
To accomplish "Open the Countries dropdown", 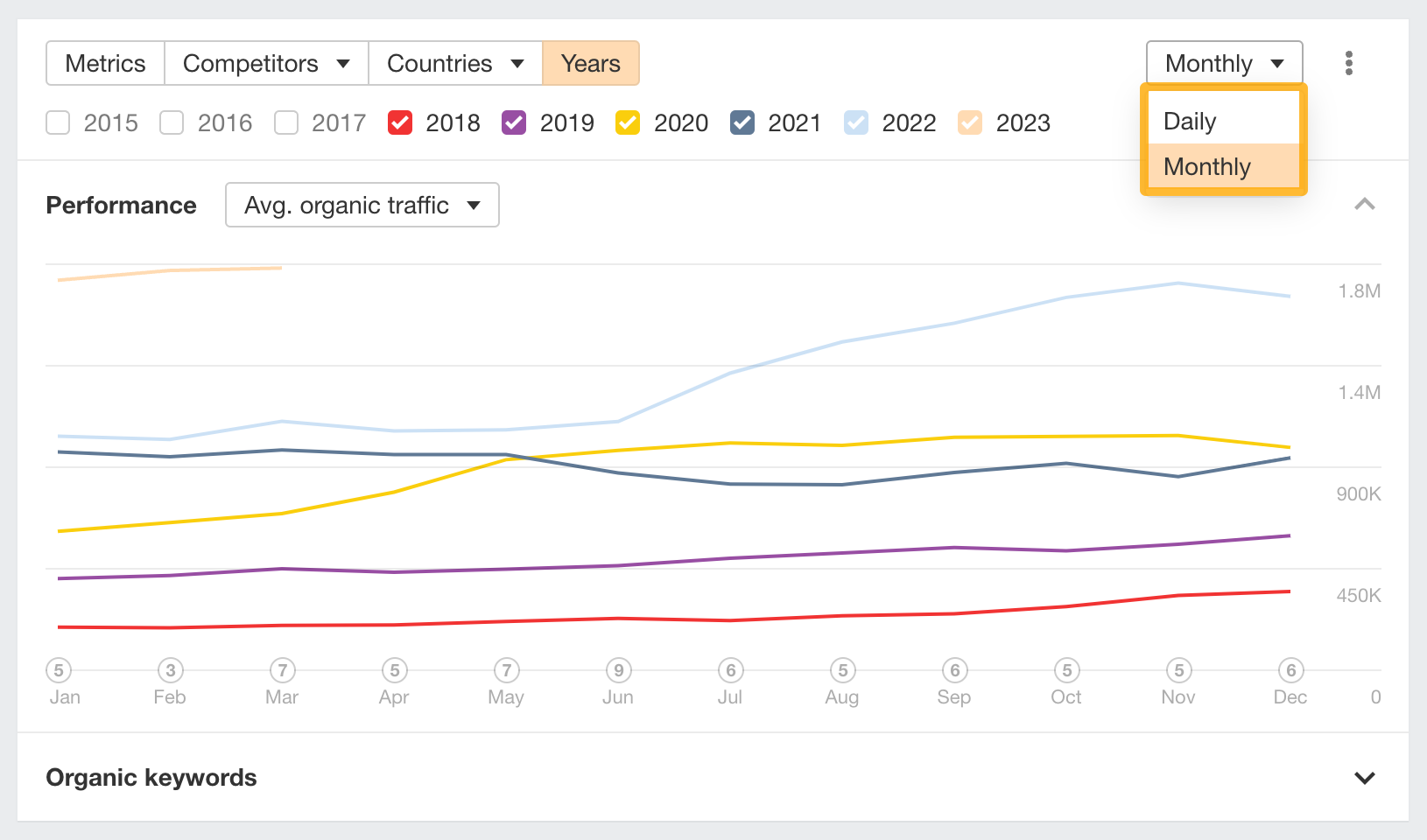I will [455, 63].
